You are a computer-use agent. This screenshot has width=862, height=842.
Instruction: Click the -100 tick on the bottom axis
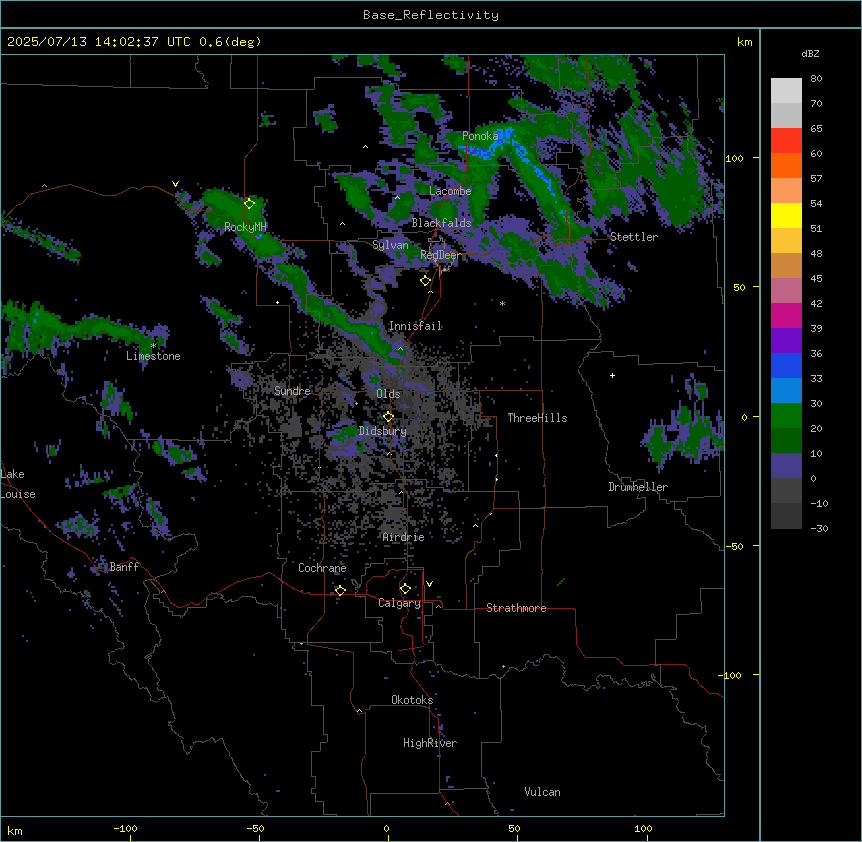[x=125, y=828]
